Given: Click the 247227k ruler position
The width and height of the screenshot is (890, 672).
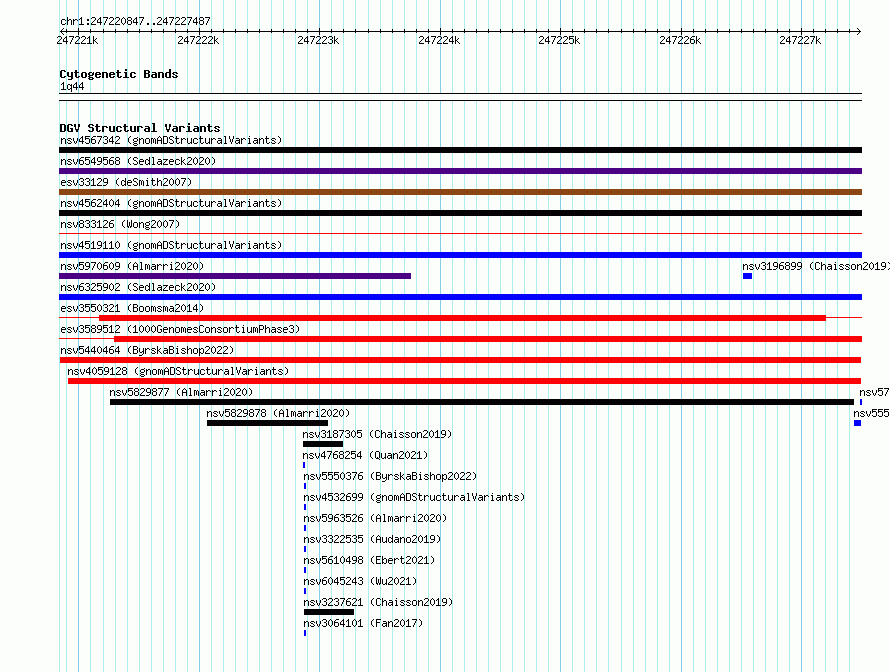Looking at the screenshot, I should (x=800, y=40).
